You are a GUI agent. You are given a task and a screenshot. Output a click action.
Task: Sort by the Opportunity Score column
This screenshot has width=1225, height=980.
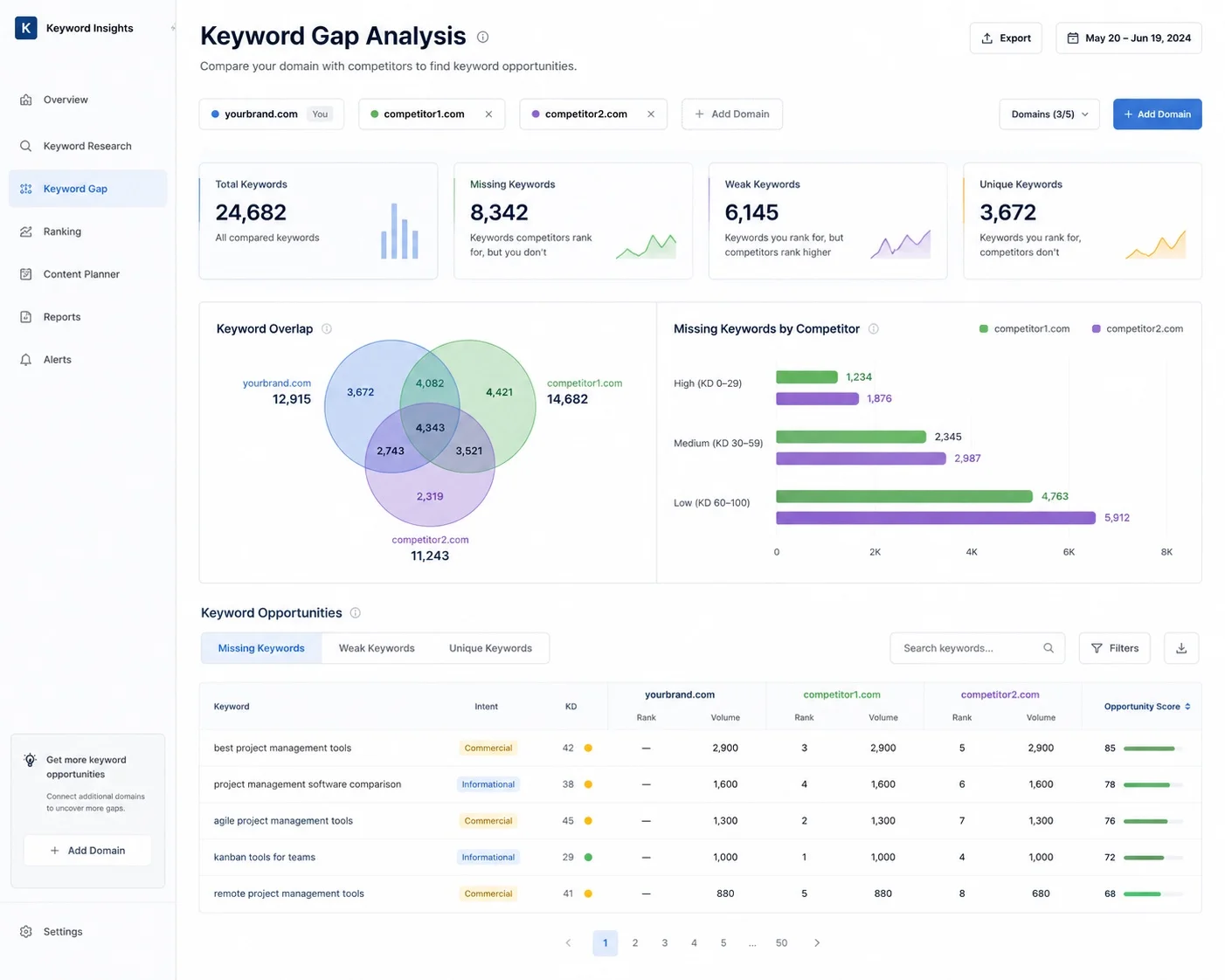(x=1146, y=707)
